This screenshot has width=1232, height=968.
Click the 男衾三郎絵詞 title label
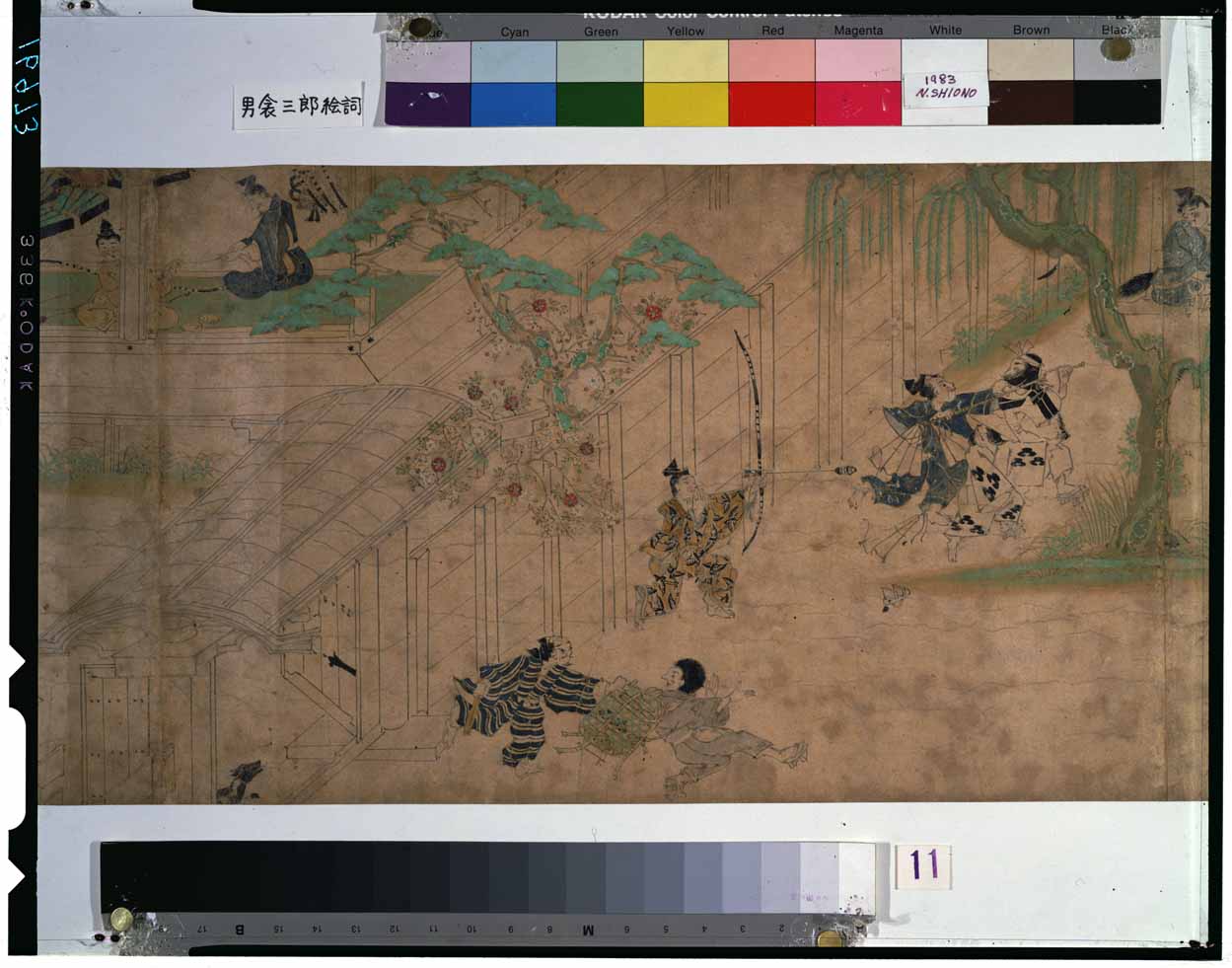point(300,106)
